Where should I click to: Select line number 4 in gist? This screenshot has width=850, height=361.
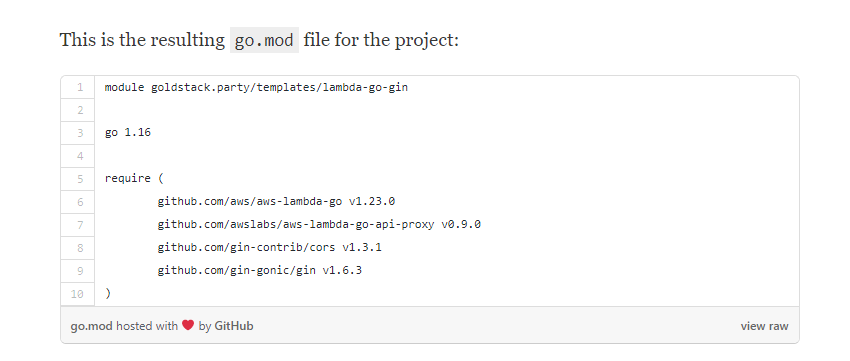click(x=80, y=156)
